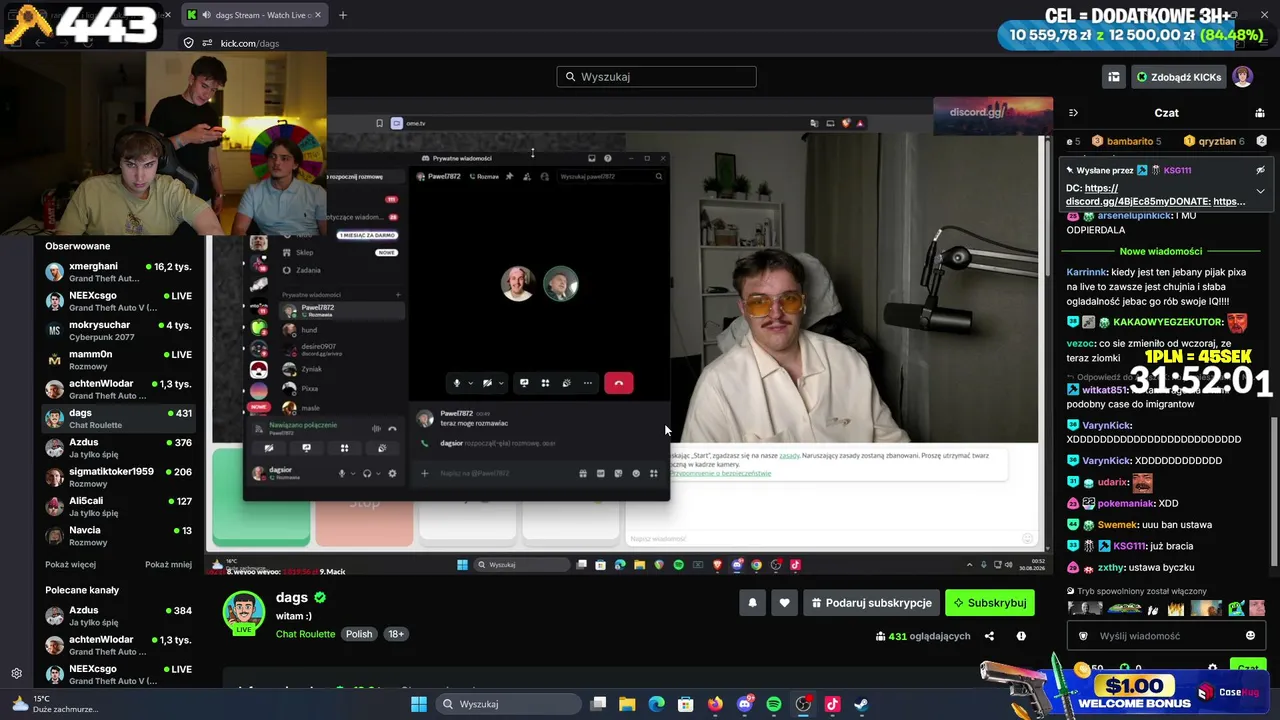Viewport: 1280px width, 720px height.
Task: Open the emoji picker in chat
Action: coord(1250,636)
